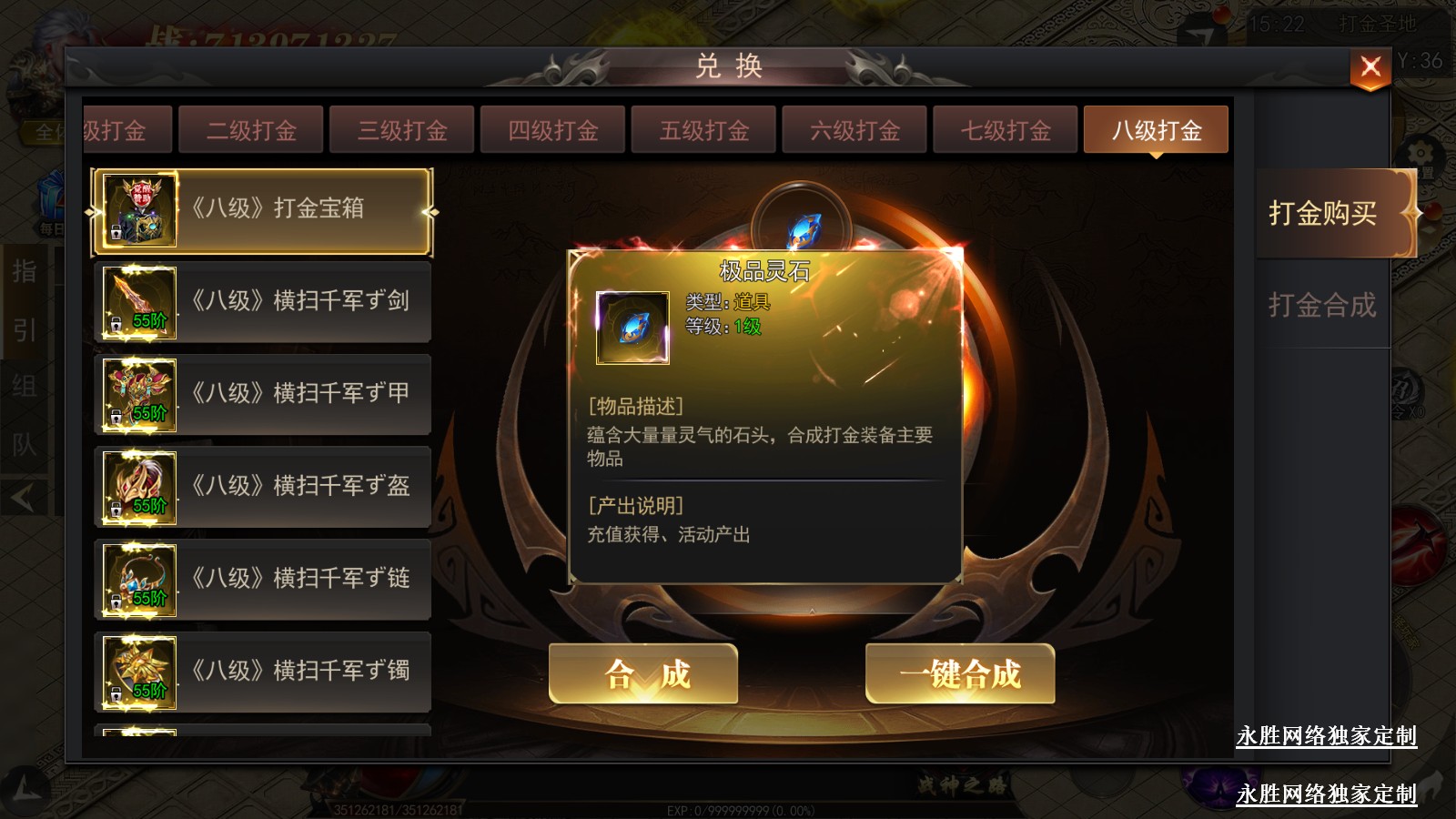This screenshot has width=1456, height=819.
Task: Select the 三级打金 tab
Action: click(402, 130)
